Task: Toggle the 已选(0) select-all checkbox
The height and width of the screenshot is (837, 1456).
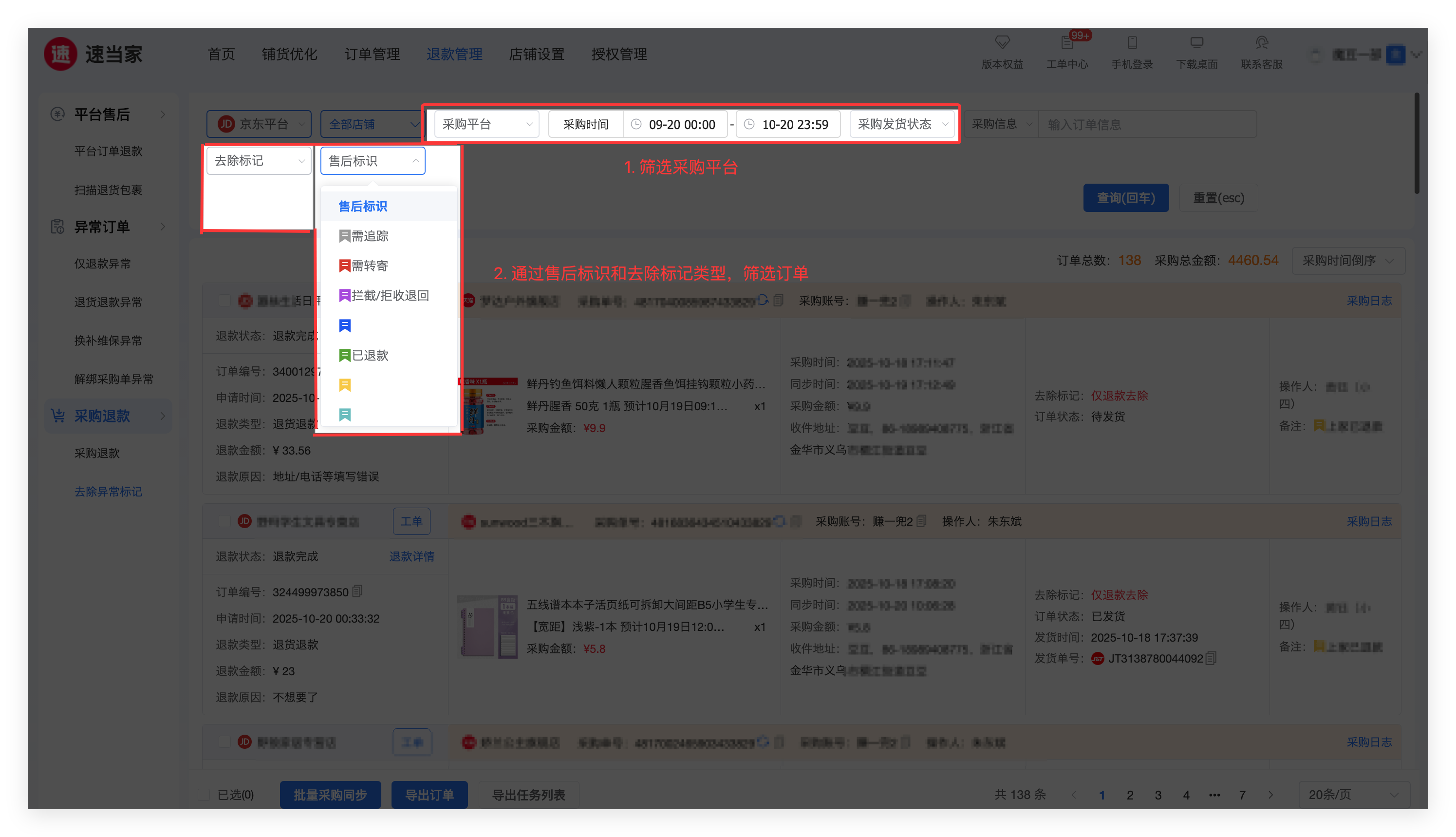Action: click(x=204, y=795)
